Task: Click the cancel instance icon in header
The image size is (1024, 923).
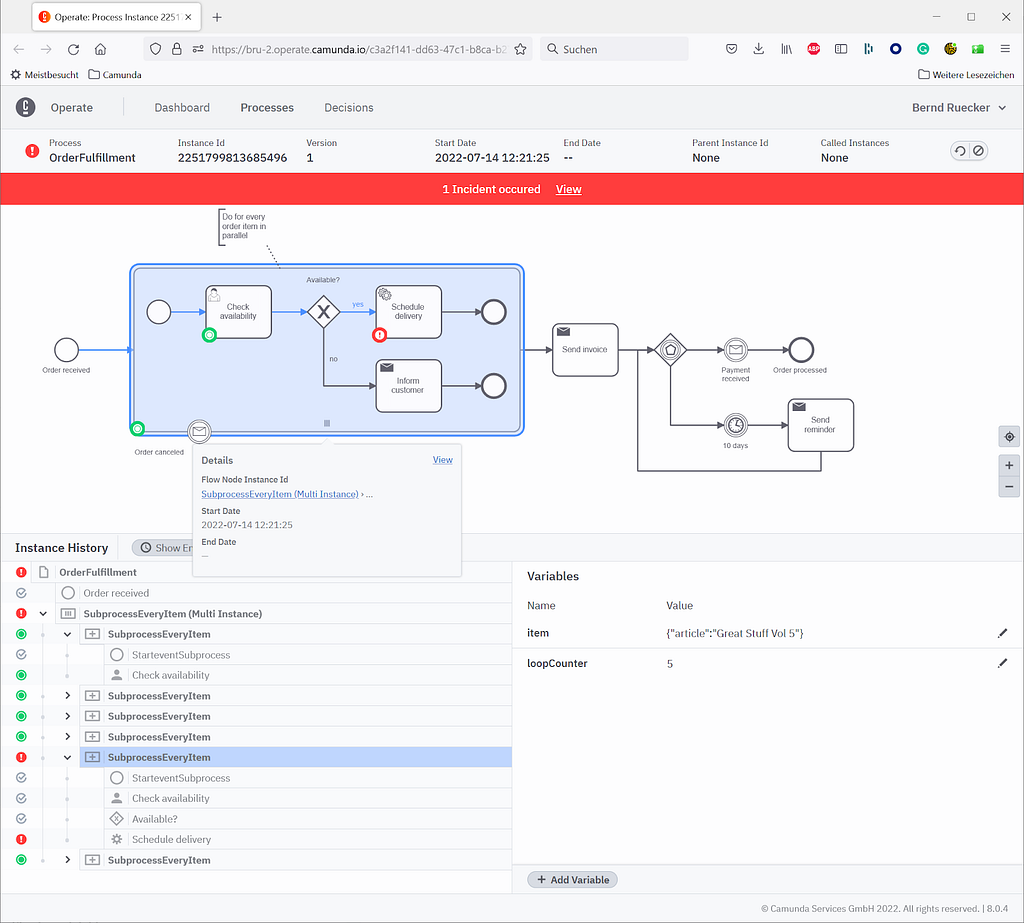Action: tap(978, 151)
